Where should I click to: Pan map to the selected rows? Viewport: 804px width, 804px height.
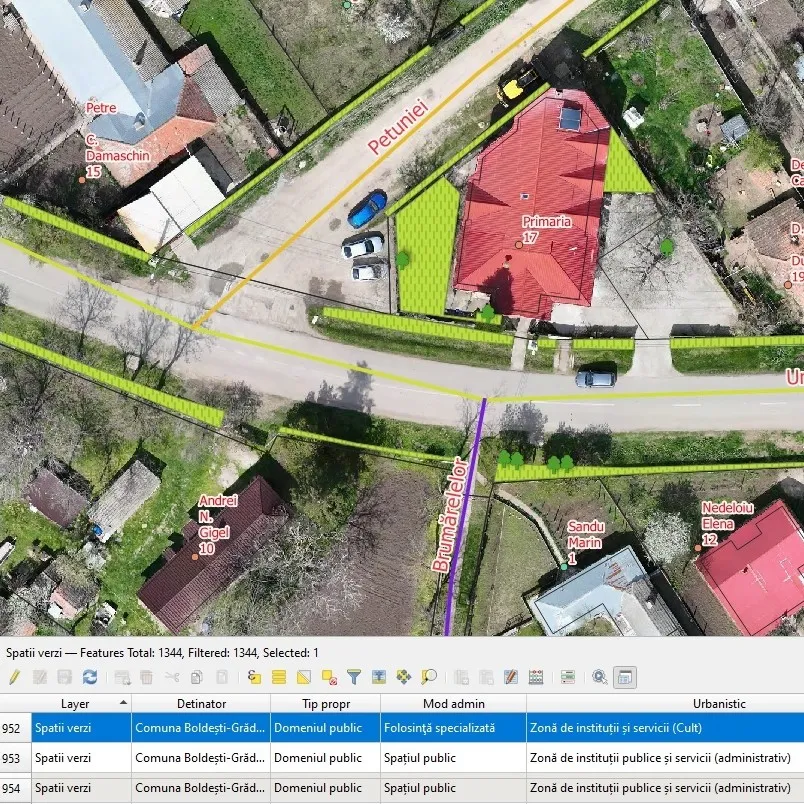(403, 676)
